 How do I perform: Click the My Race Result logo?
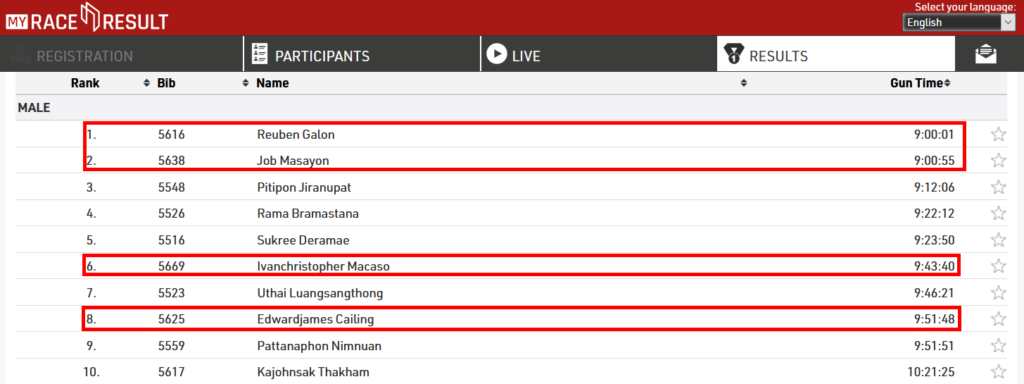click(x=87, y=17)
